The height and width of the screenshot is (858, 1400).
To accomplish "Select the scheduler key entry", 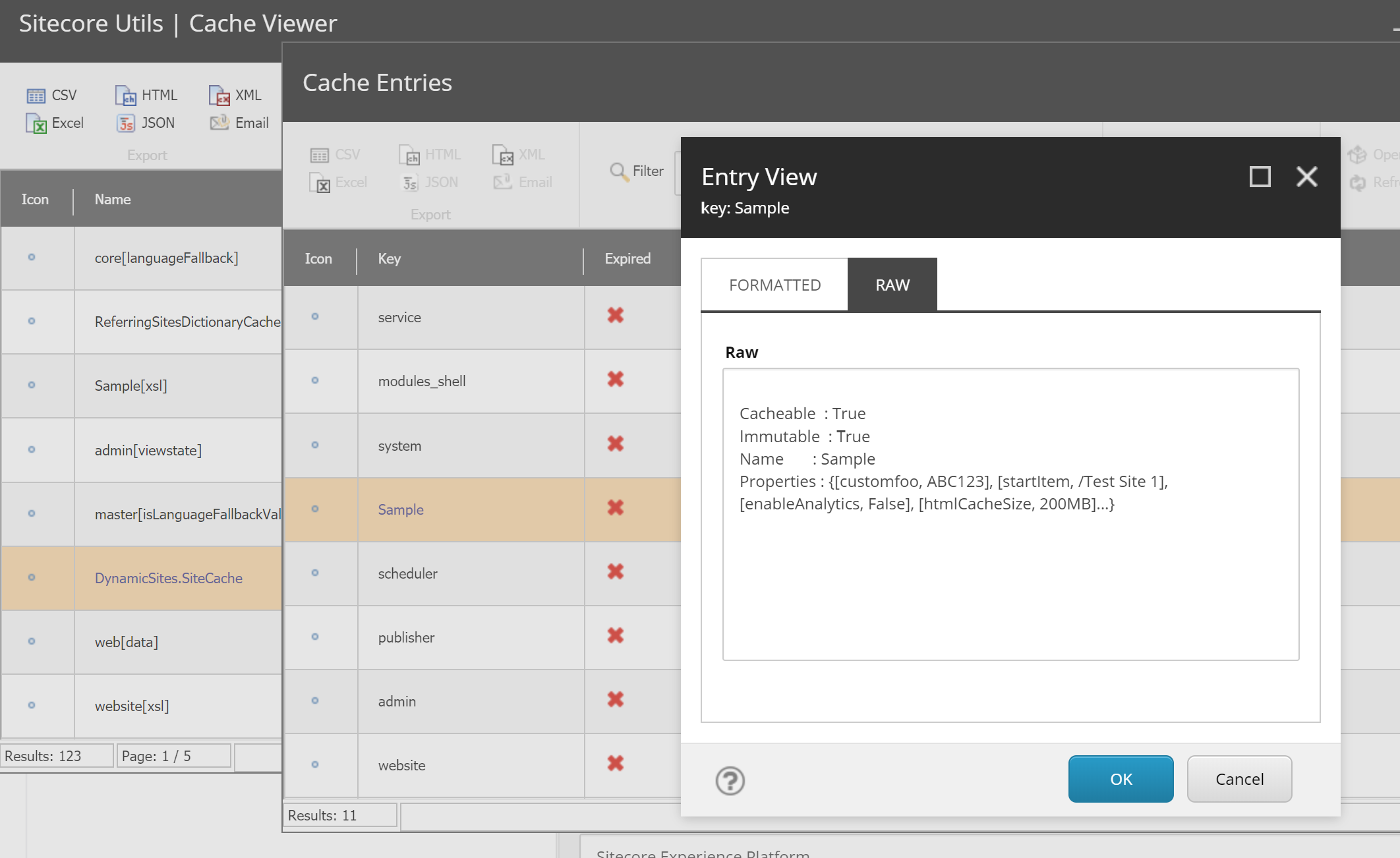I will (x=407, y=574).
